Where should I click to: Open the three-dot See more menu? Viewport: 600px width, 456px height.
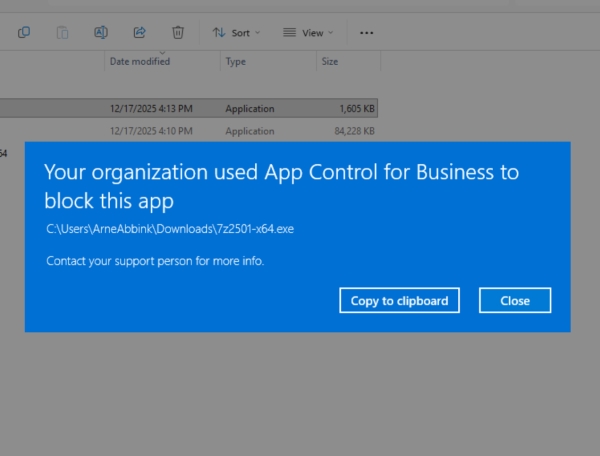coord(366,32)
